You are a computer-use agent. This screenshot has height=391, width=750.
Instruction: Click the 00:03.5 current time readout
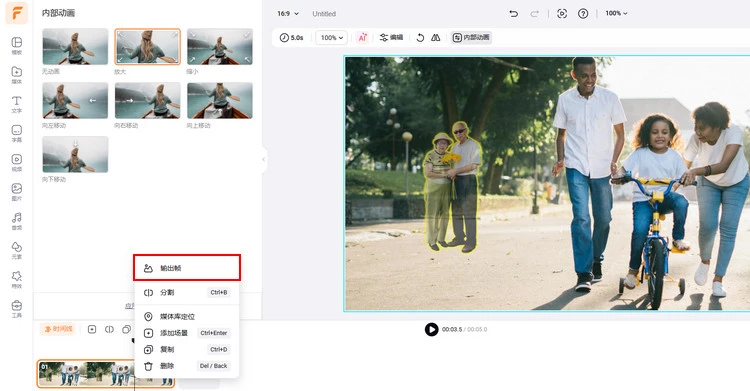452,329
